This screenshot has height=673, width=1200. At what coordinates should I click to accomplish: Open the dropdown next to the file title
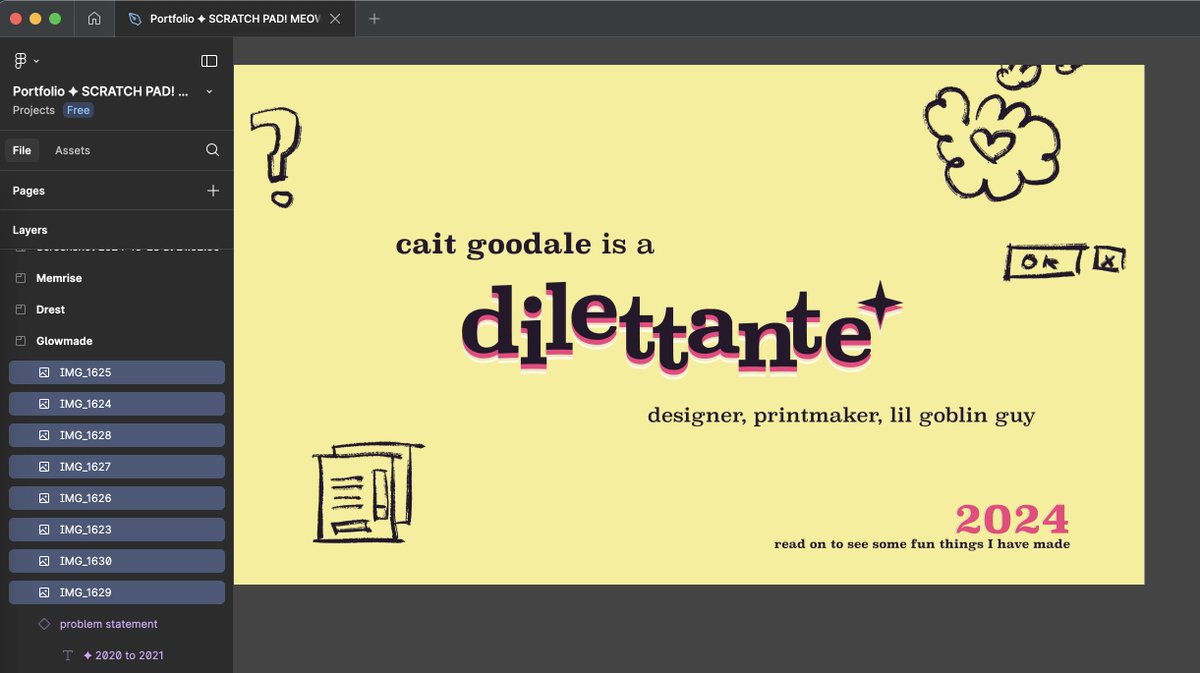point(208,91)
